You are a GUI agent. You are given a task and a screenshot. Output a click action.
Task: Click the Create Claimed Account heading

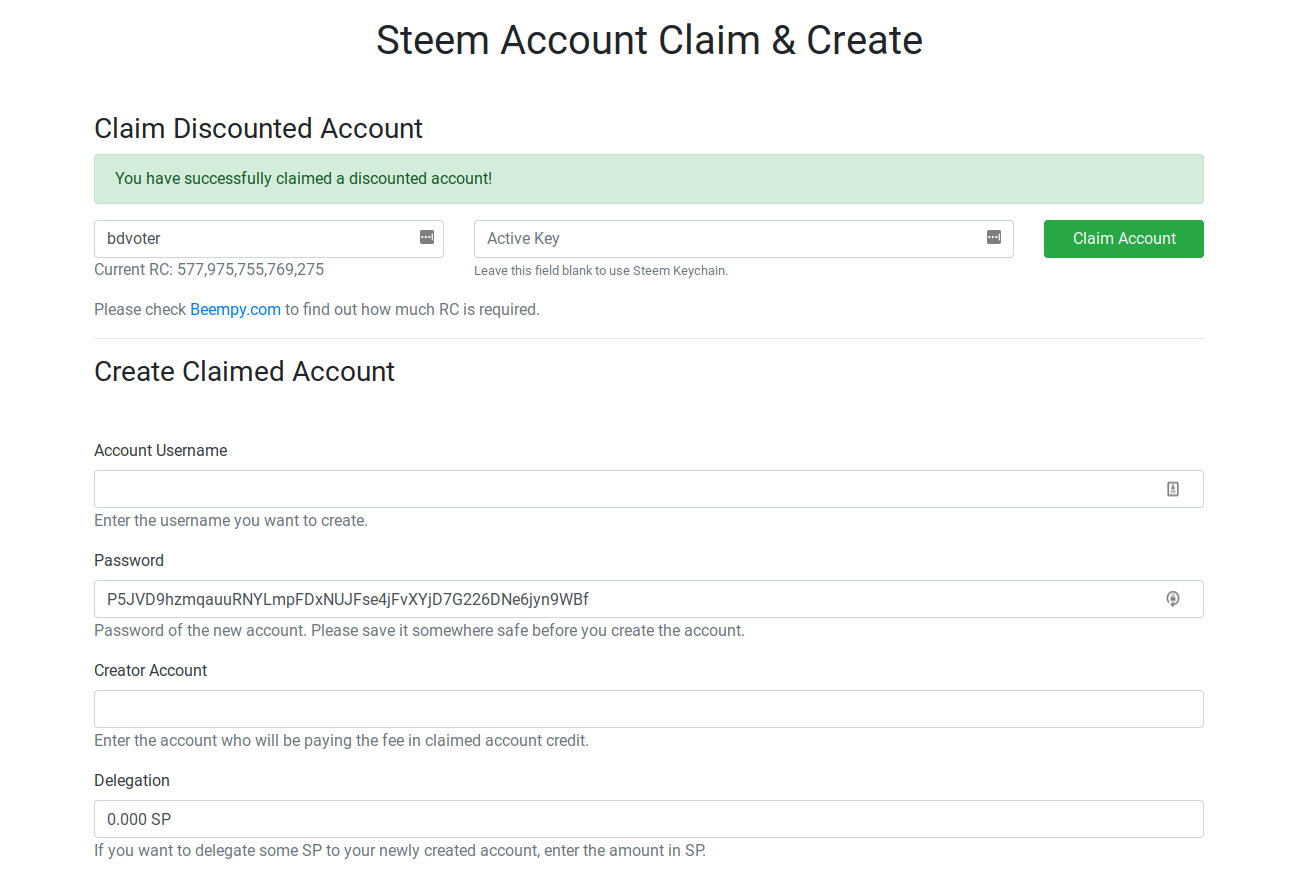(244, 372)
